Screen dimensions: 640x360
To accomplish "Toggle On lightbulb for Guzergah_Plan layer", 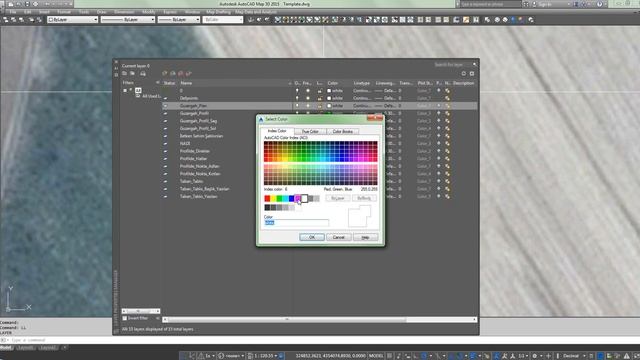I will click(297, 106).
